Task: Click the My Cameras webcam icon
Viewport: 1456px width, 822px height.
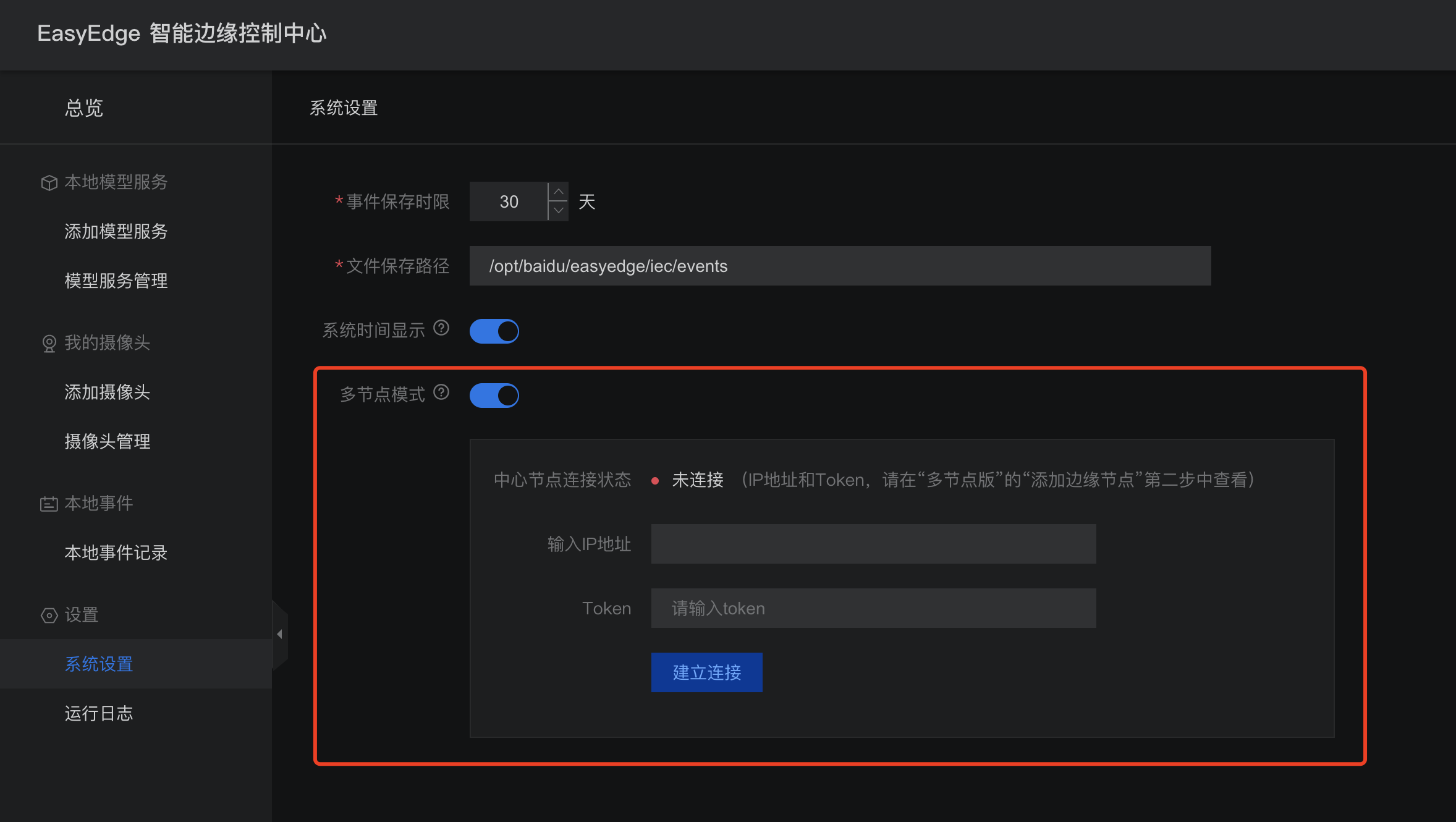Action: click(49, 344)
